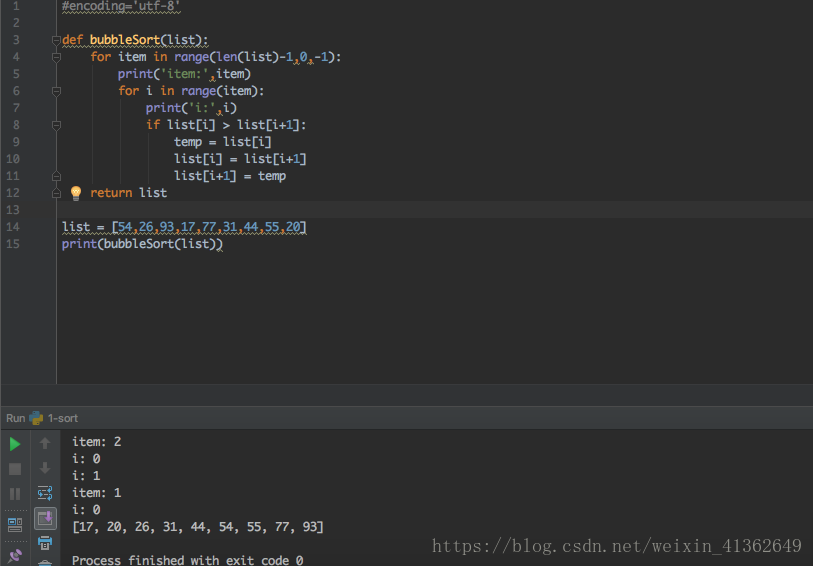Click the 'item: 1' output line
The height and width of the screenshot is (566, 813).
click(96, 493)
